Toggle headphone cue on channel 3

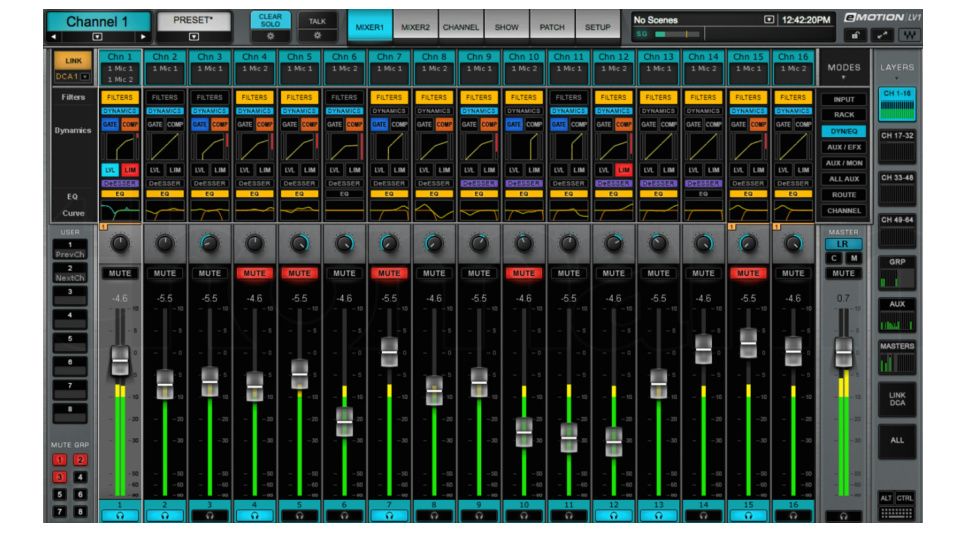point(210,516)
